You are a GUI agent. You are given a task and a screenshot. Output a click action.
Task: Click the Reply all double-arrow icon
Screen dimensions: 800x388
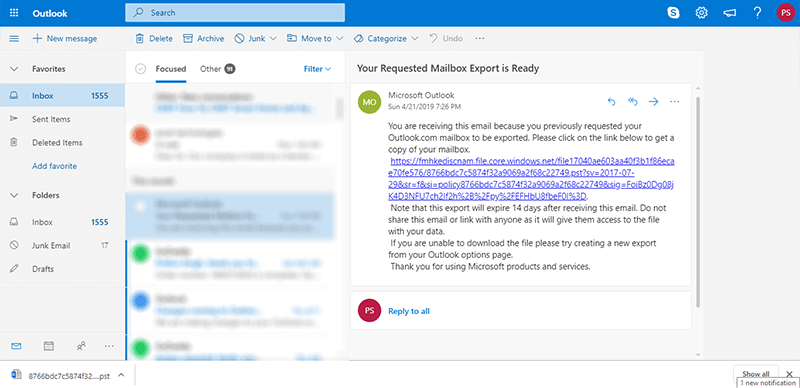click(633, 102)
